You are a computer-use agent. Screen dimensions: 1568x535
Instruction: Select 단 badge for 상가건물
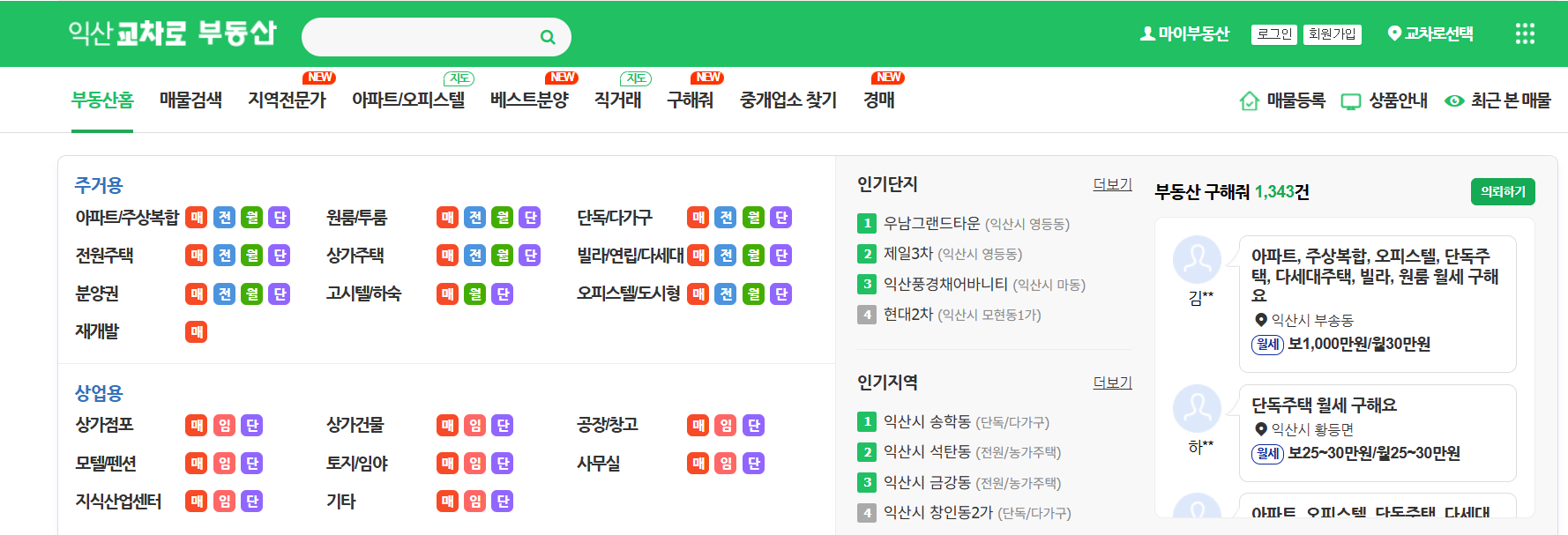pos(503,426)
